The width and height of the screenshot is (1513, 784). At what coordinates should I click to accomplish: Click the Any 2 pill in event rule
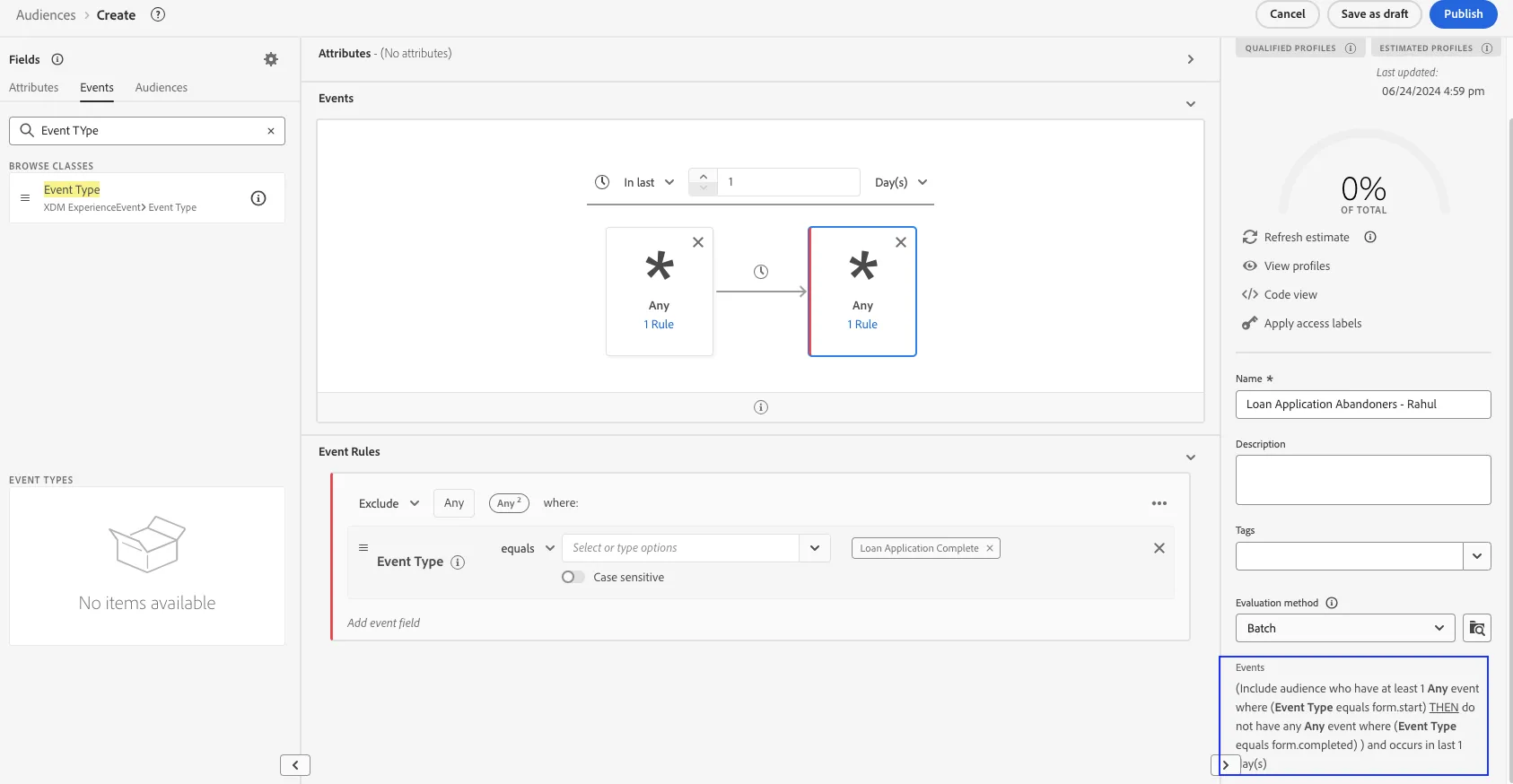click(509, 503)
